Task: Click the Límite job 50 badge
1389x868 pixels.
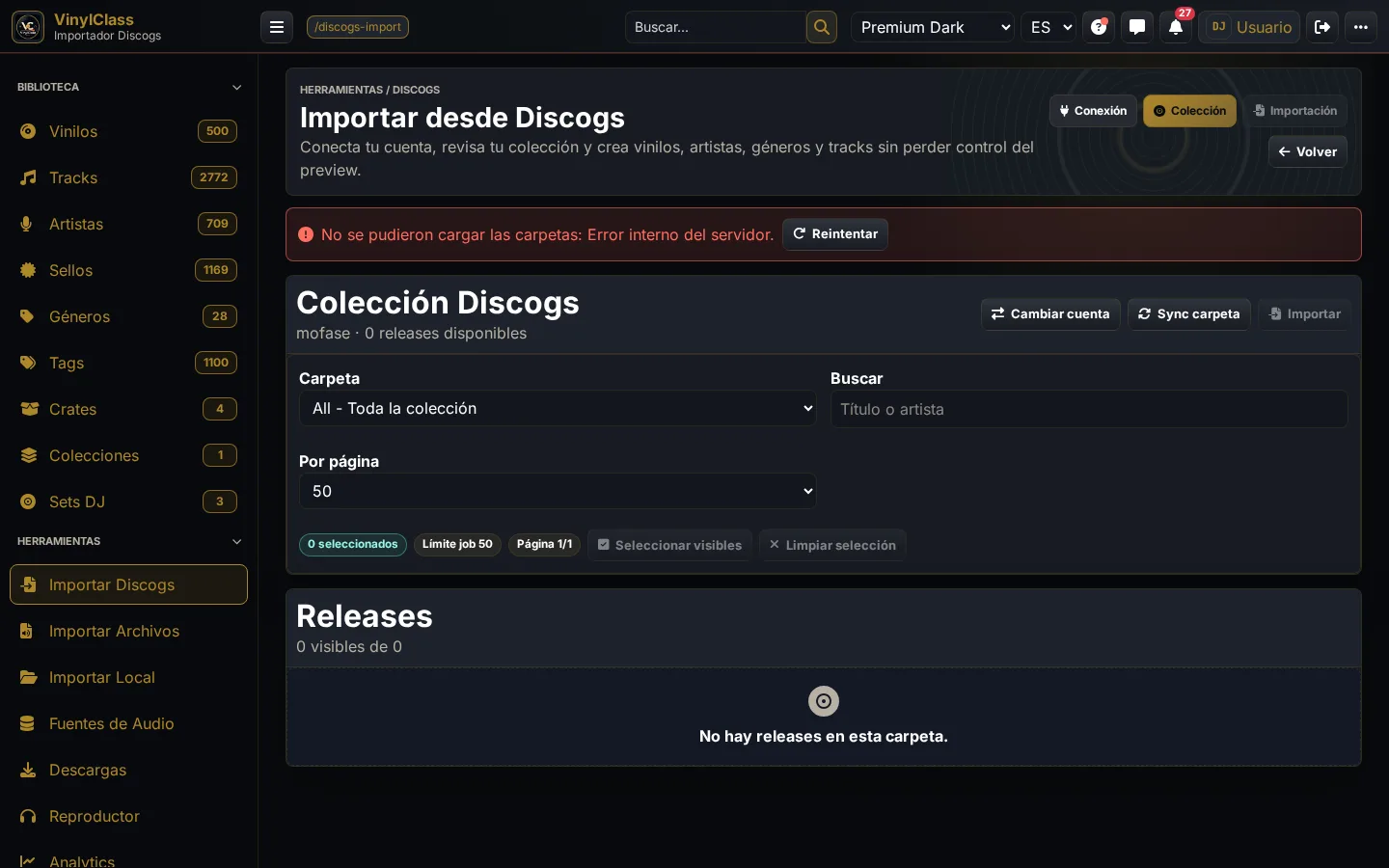Action: pos(457,545)
